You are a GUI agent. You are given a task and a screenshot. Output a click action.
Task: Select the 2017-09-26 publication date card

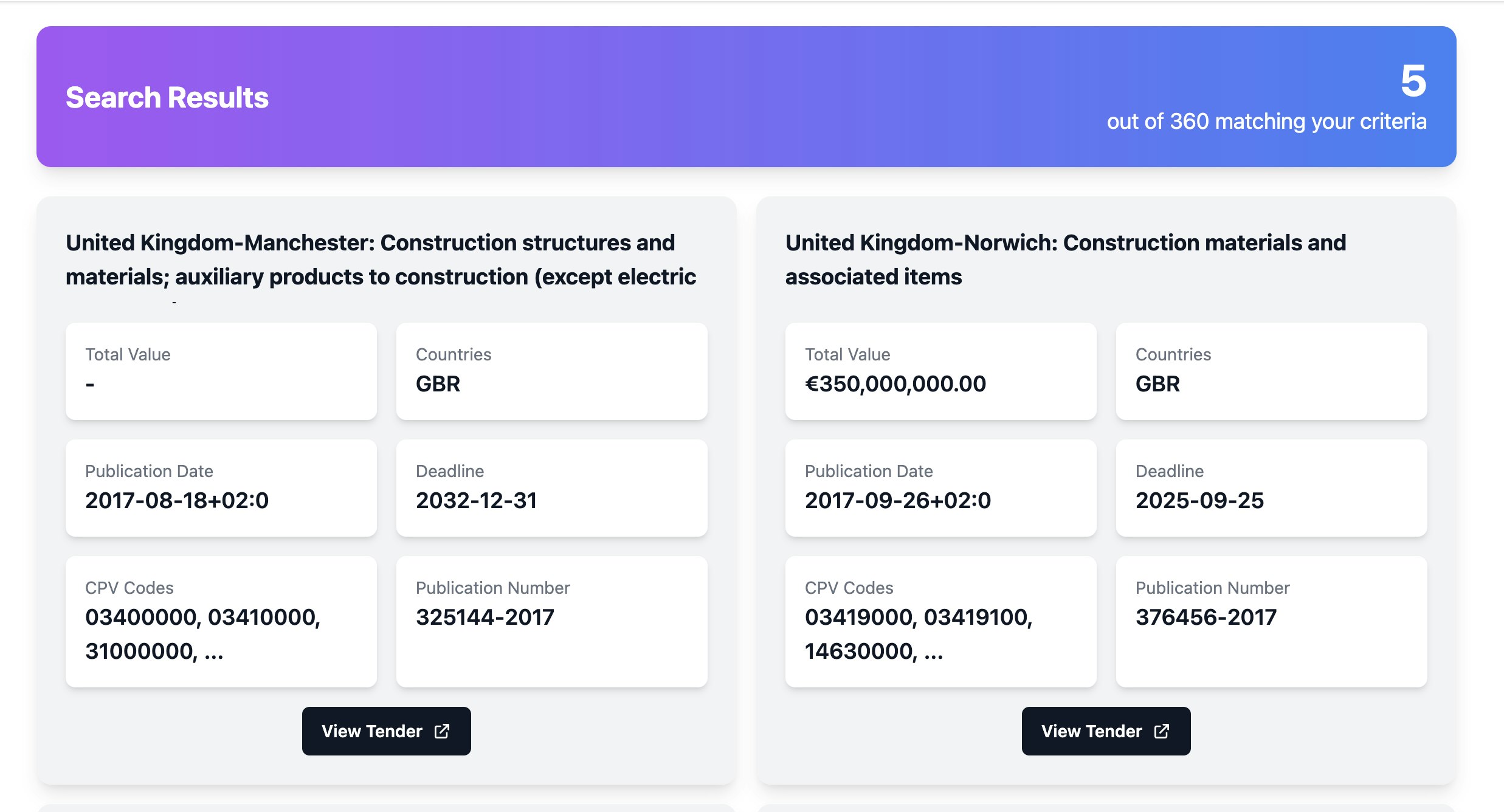coord(940,487)
